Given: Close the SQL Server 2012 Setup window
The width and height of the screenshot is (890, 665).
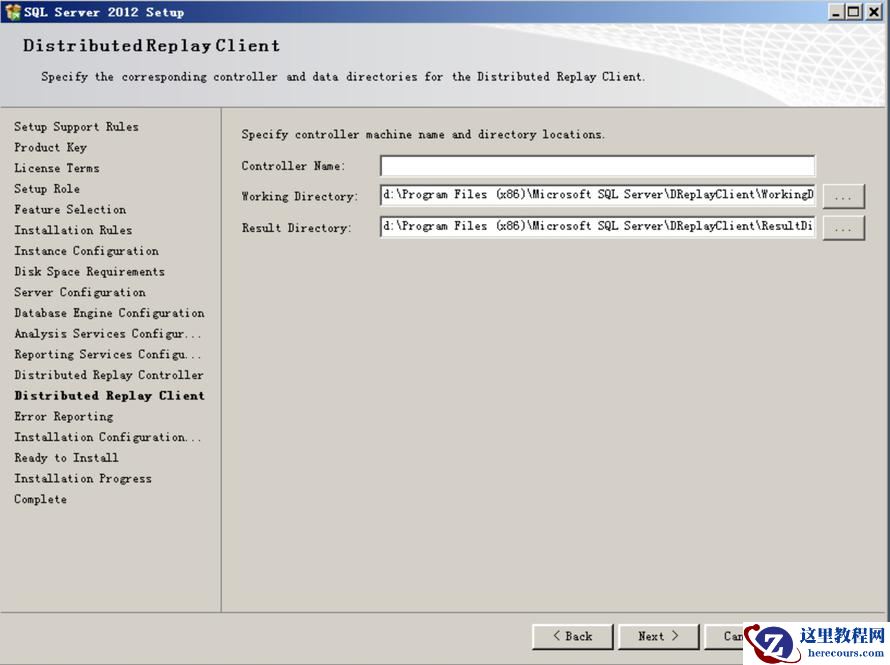Looking at the screenshot, I should (x=873, y=12).
